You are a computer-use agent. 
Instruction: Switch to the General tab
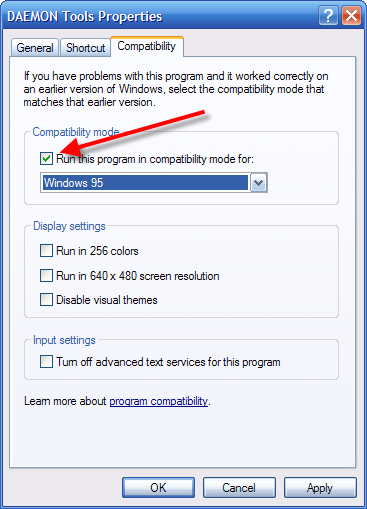pos(35,48)
